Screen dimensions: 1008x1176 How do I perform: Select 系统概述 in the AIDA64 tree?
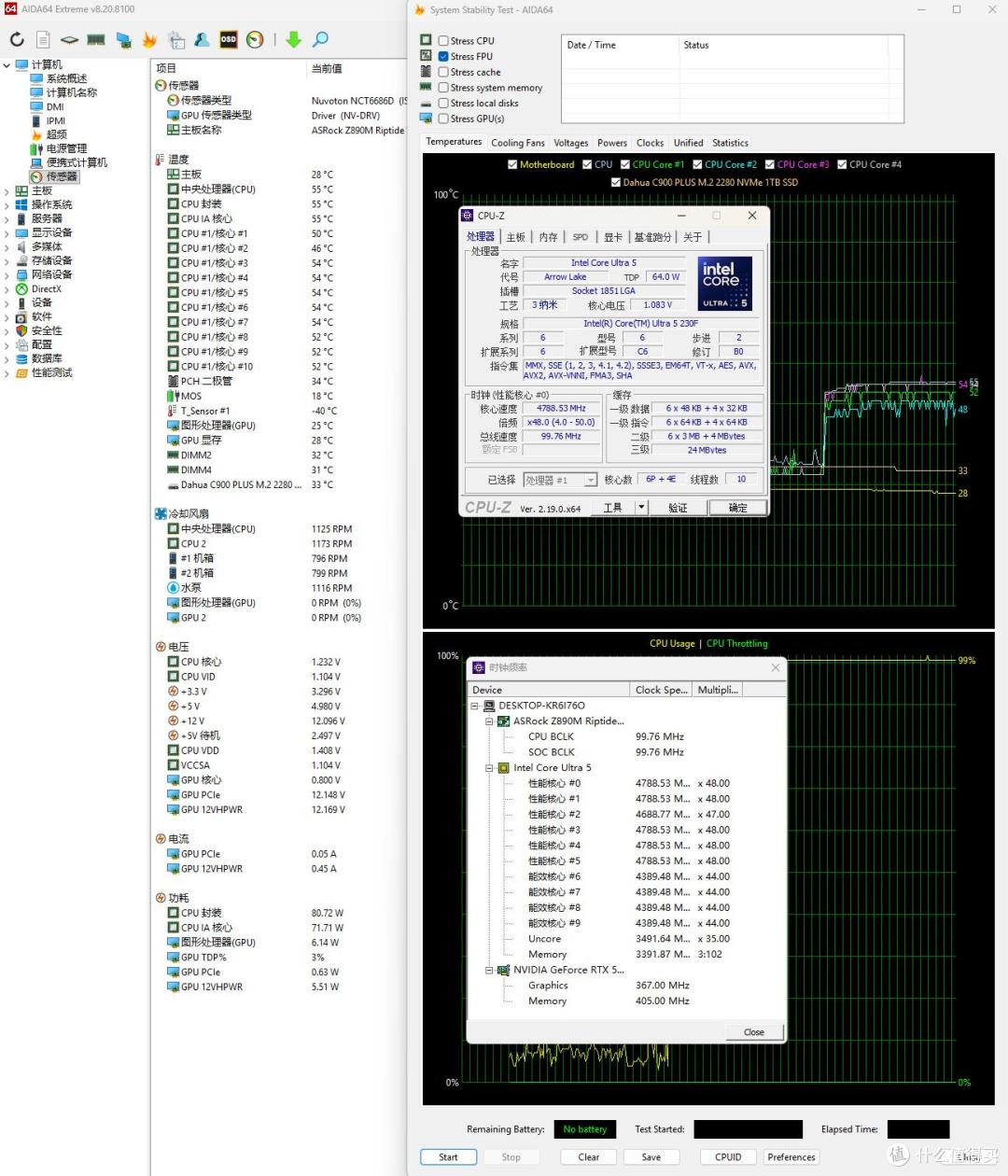pyautogui.click(x=66, y=78)
